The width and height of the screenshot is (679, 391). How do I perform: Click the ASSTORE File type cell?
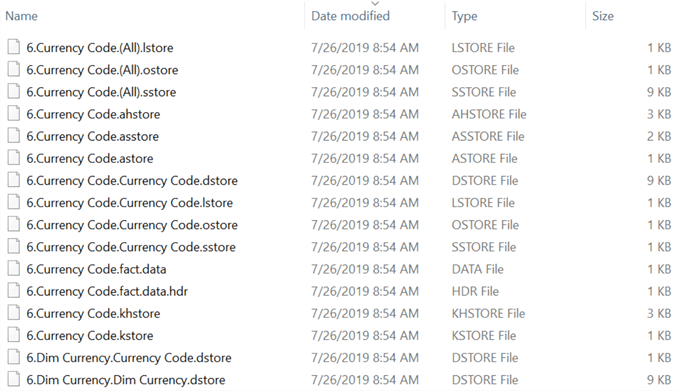coord(488,136)
